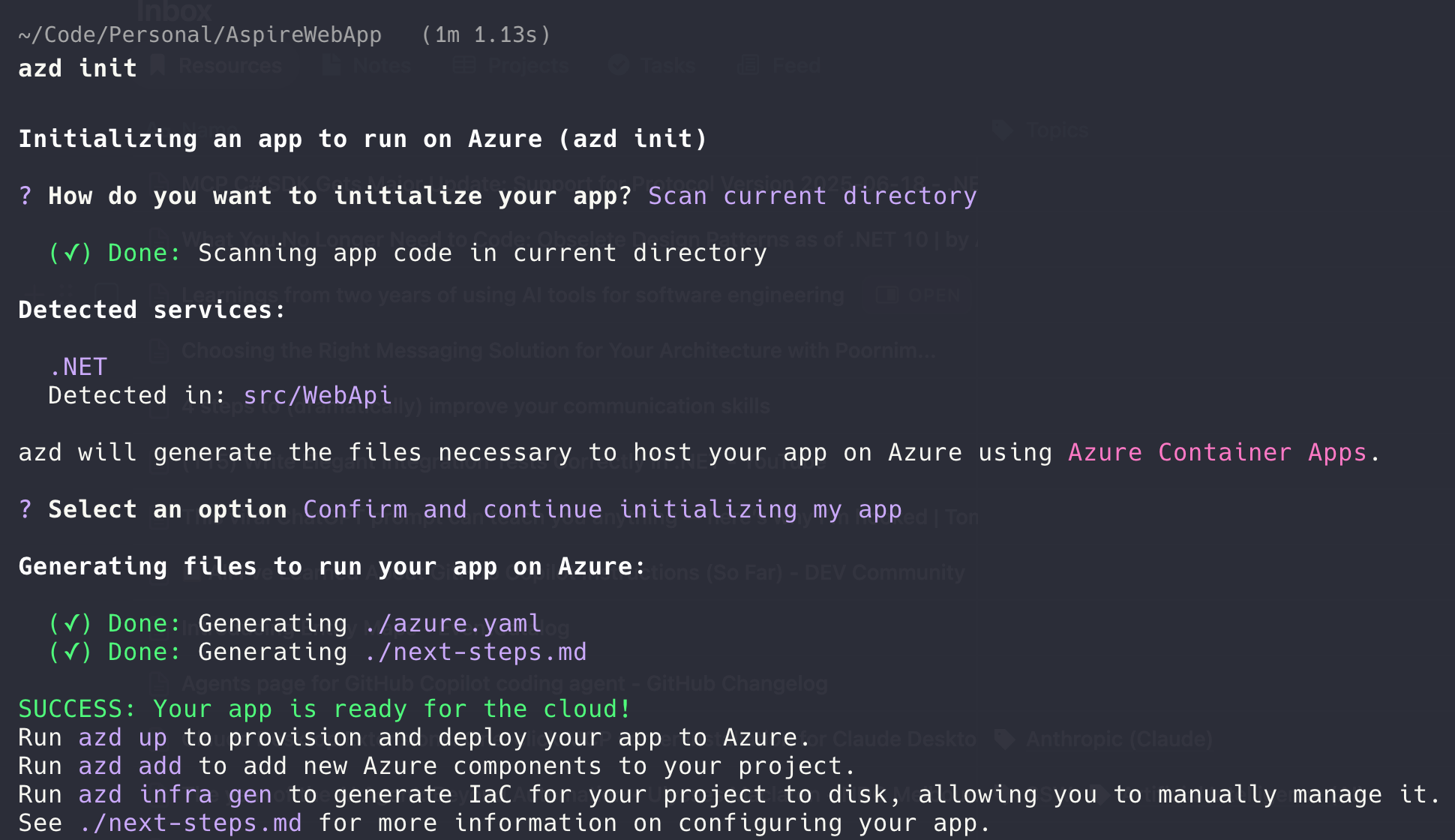The width and height of the screenshot is (1455, 840).
Task: Click the "?" before "Select an option"
Action: point(25,510)
